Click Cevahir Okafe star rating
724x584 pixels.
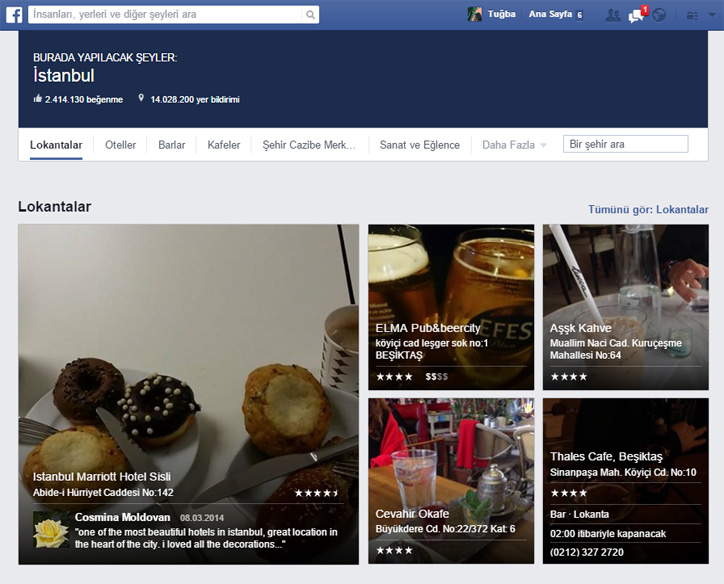point(394,550)
